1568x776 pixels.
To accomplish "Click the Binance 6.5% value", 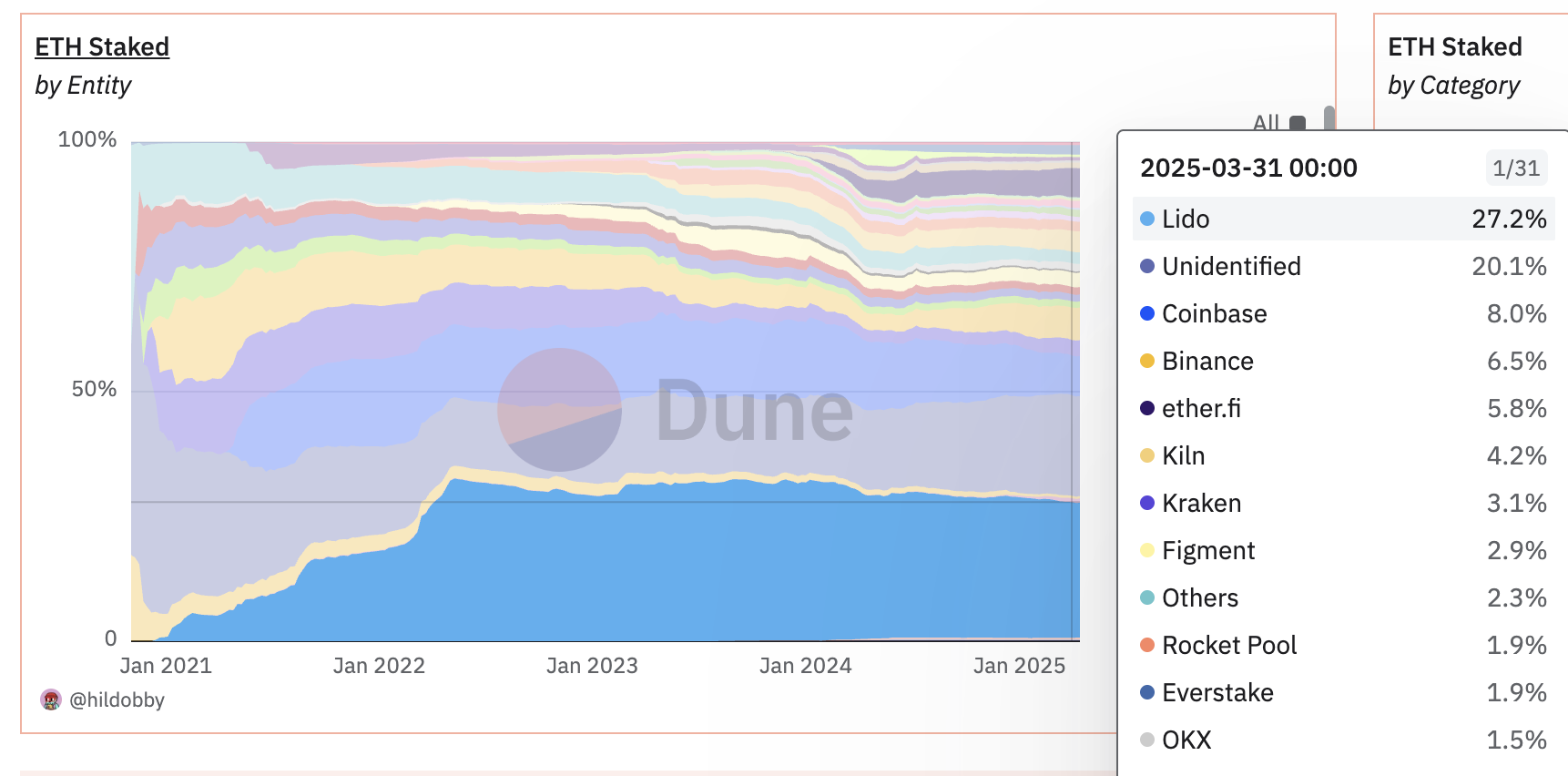I will (1516, 361).
